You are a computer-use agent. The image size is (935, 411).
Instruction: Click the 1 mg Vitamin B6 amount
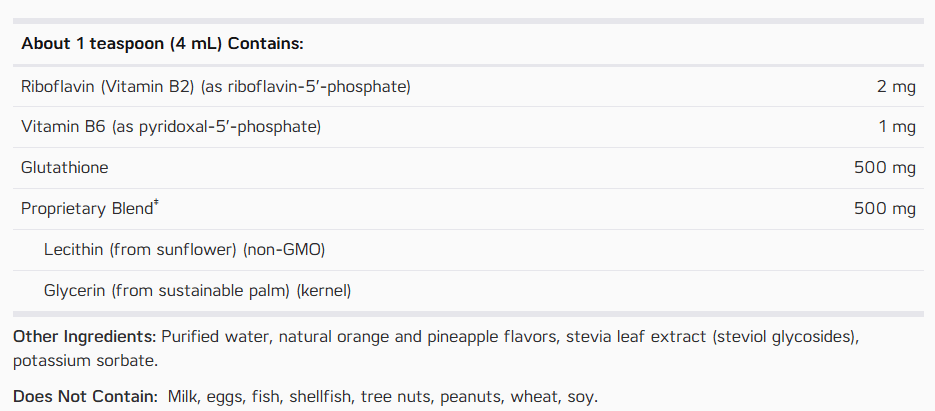[x=897, y=127]
